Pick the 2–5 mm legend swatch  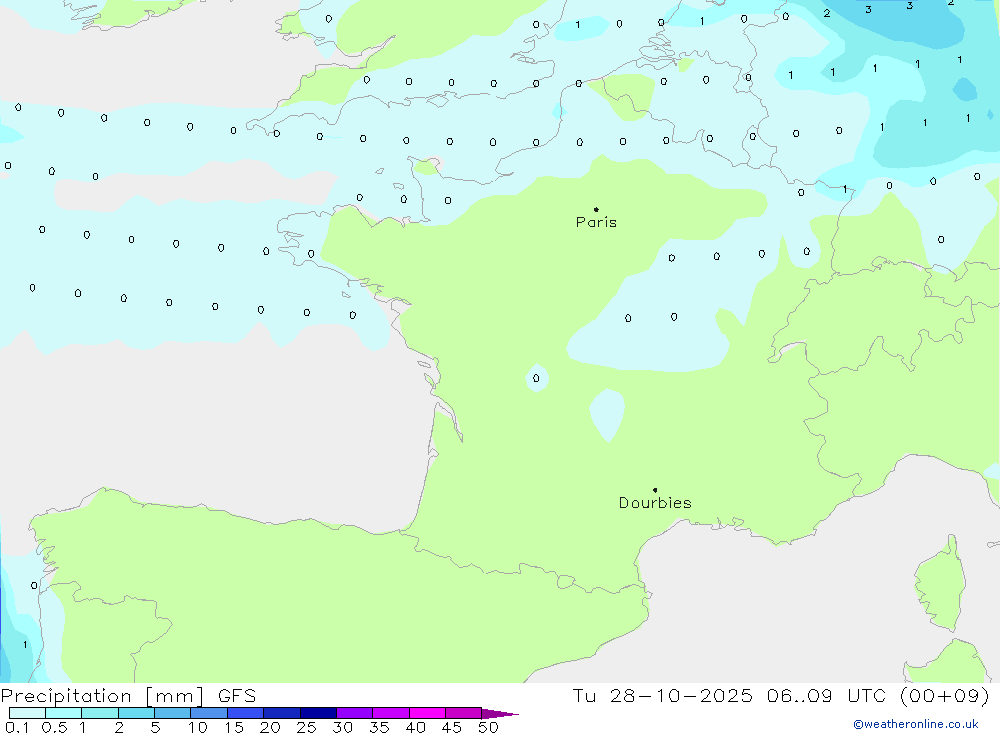tap(136, 713)
